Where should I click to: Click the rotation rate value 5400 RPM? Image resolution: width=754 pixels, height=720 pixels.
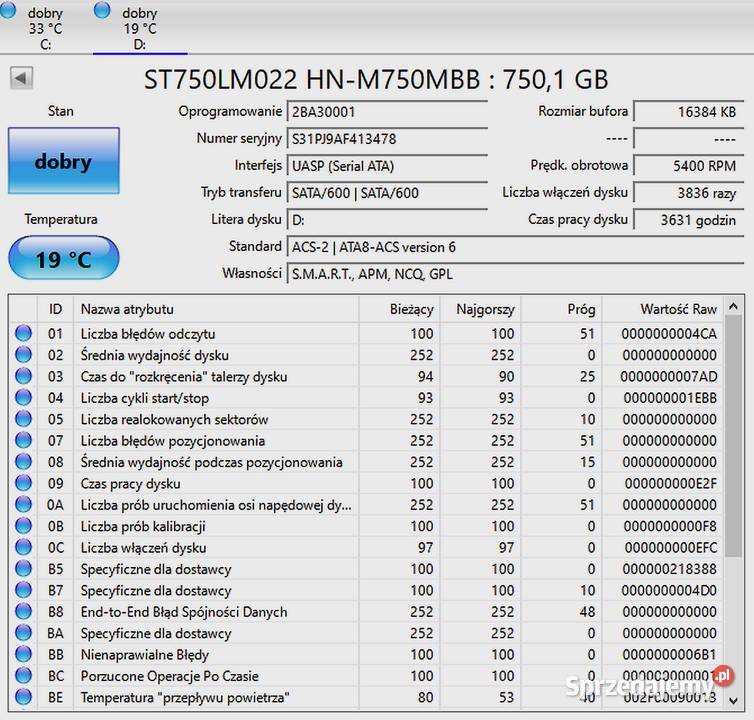(688, 166)
